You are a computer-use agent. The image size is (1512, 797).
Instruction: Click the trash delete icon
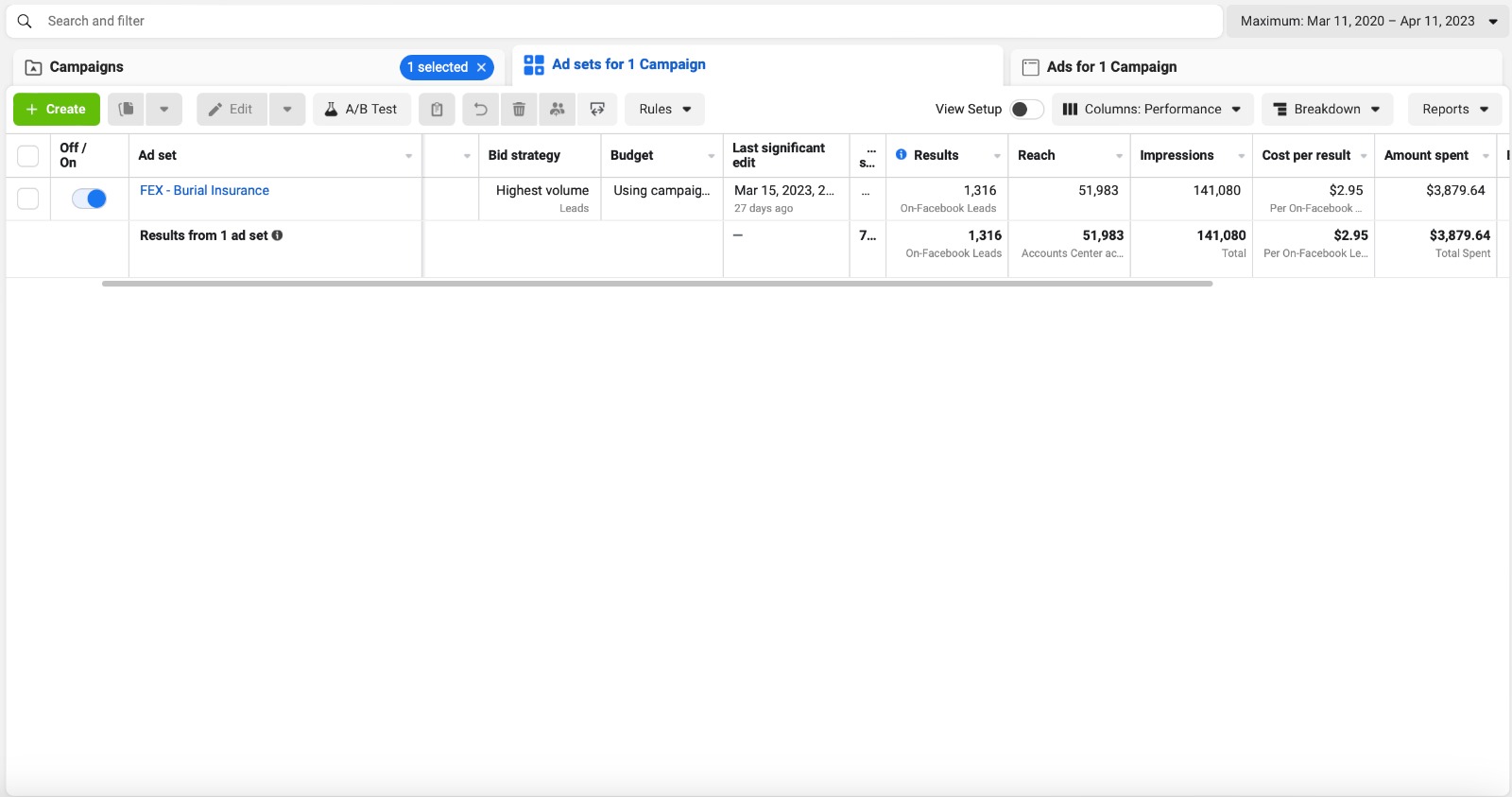pyautogui.click(x=519, y=109)
